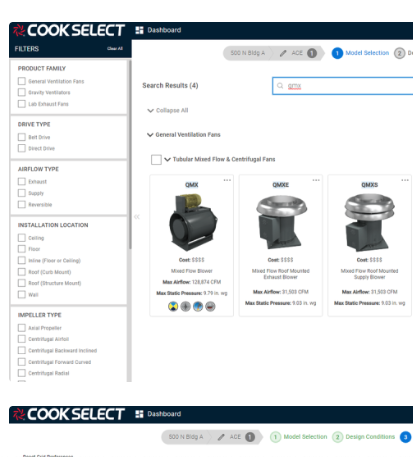The height and width of the screenshot is (457, 413).
Task: Click the Cook Select logo in lower header
Action: point(69,414)
